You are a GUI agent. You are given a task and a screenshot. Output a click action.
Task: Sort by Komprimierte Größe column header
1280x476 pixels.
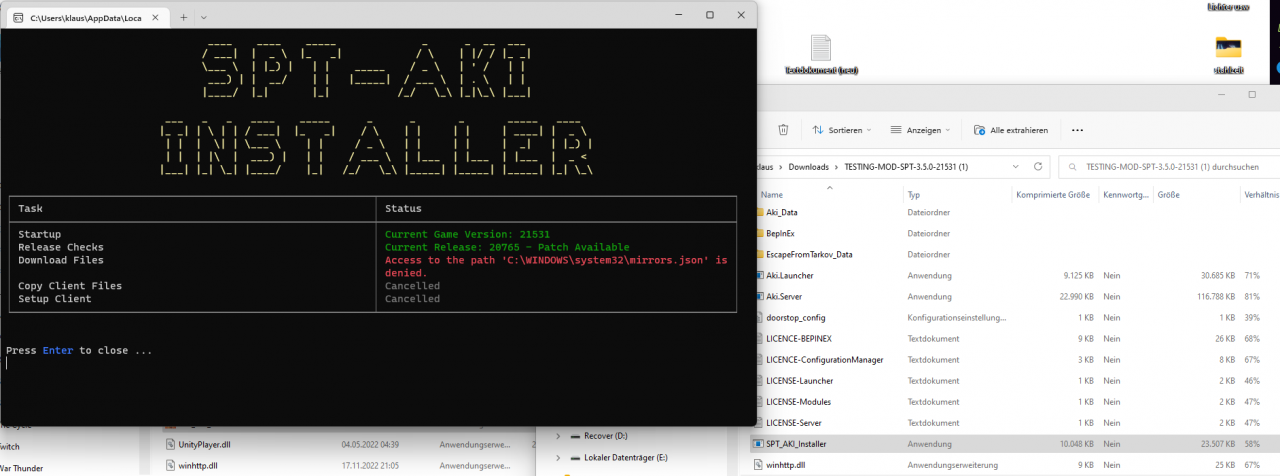pyautogui.click(x=1052, y=195)
